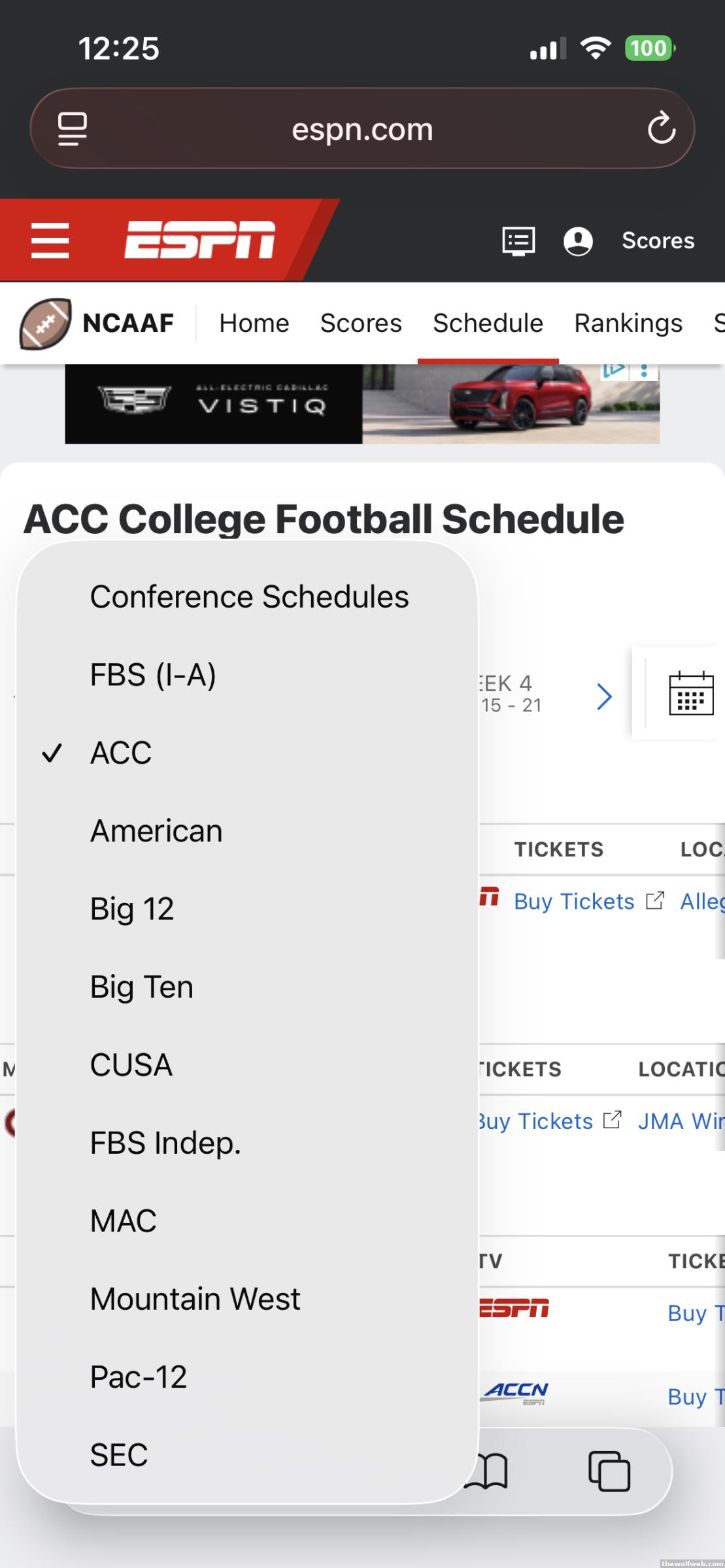Screen dimensions: 725x1568
Task: Choose the FBS (I-A) option
Action: click(x=153, y=675)
